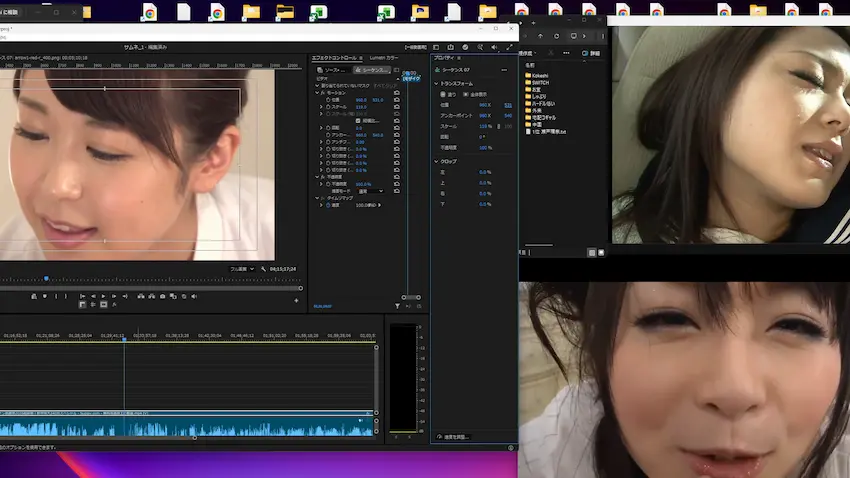Collapse the Transform section in Properties
The image size is (850, 478).
tap(436, 83)
